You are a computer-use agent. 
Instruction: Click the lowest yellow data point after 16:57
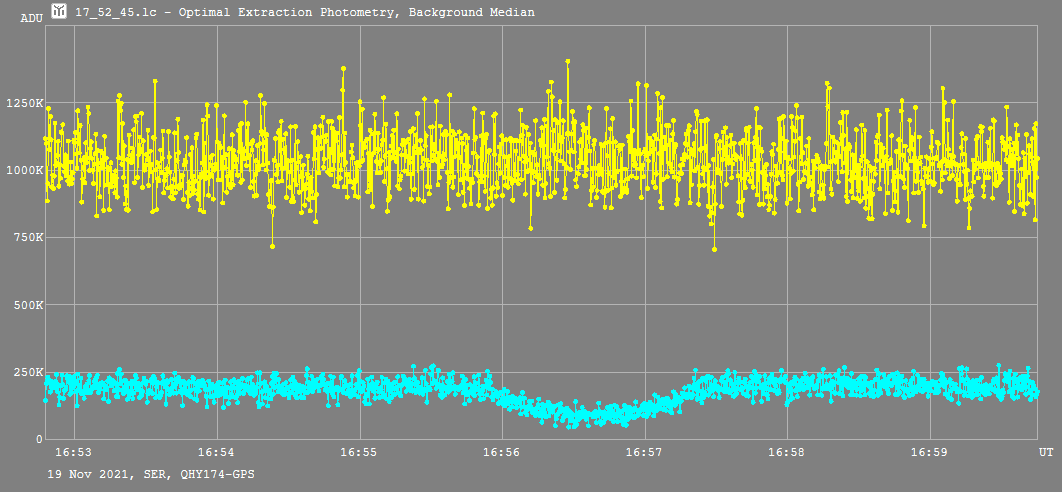pos(714,249)
